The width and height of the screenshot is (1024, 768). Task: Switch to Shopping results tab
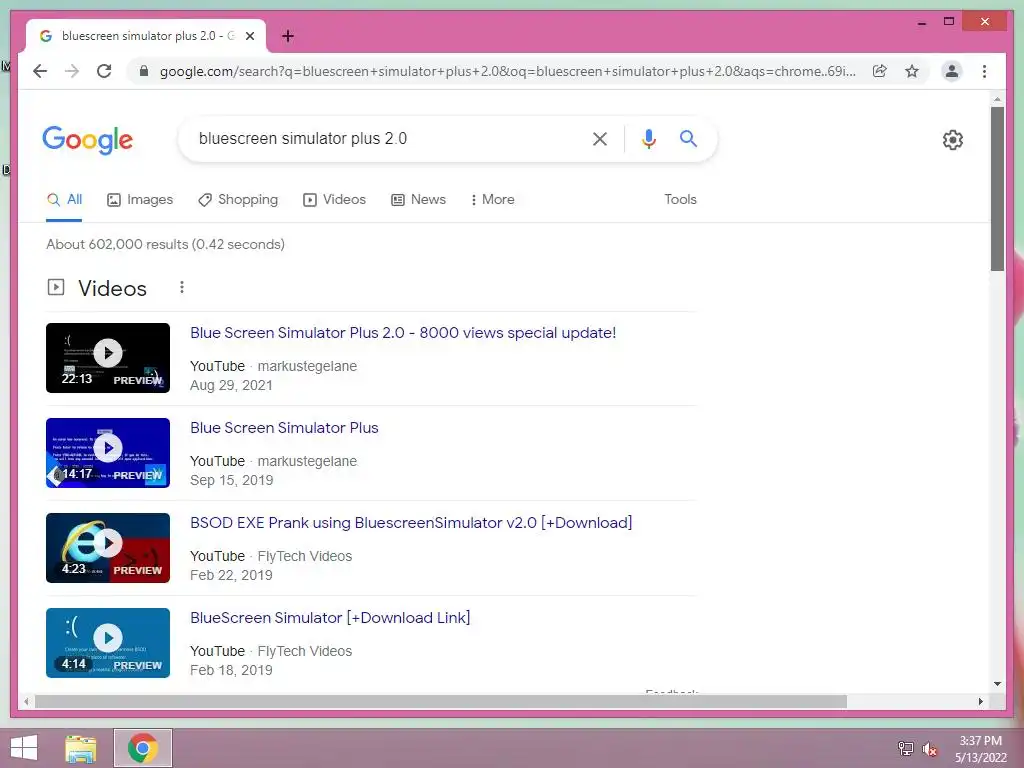point(238,200)
